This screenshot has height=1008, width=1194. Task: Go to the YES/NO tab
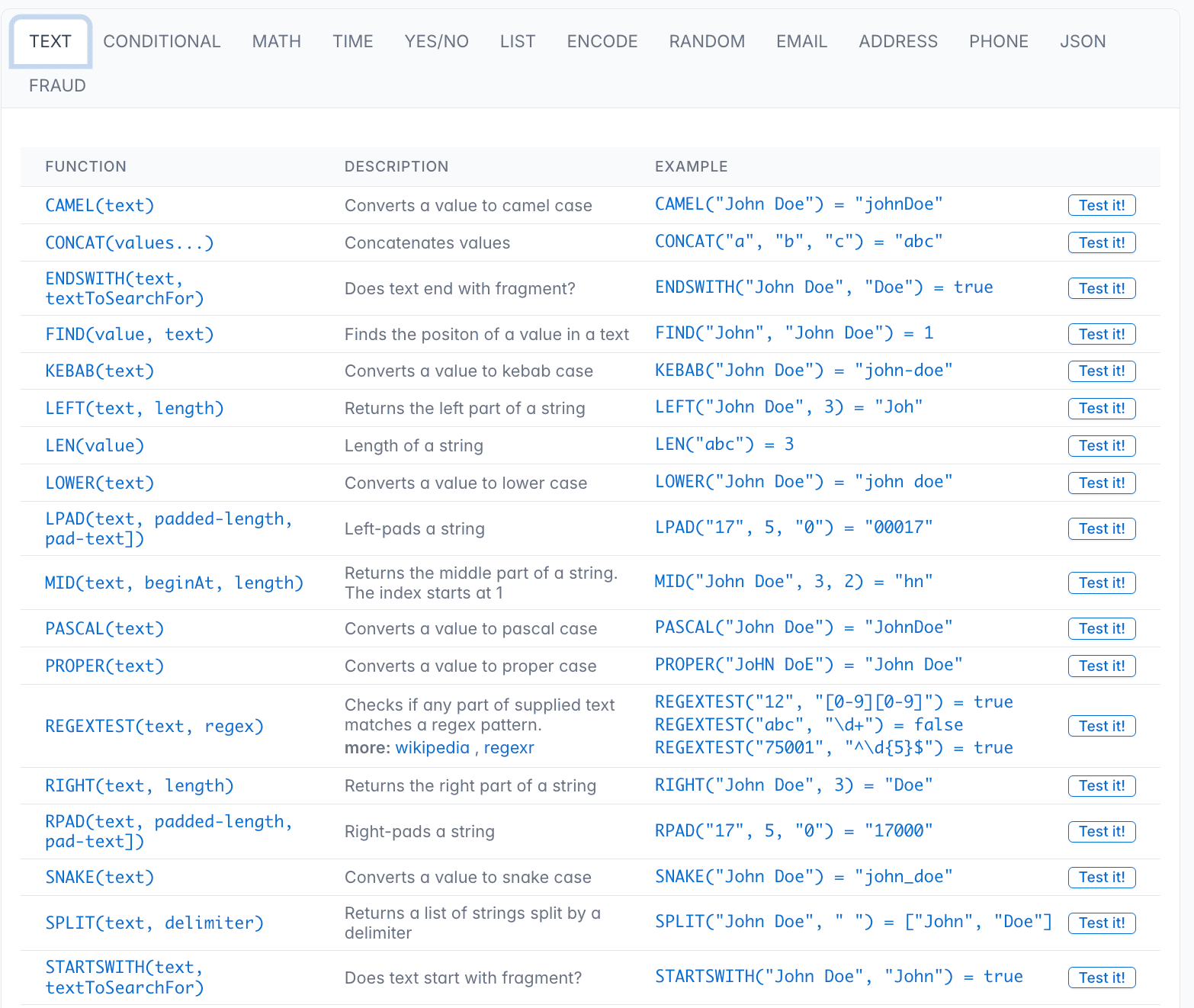437,41
